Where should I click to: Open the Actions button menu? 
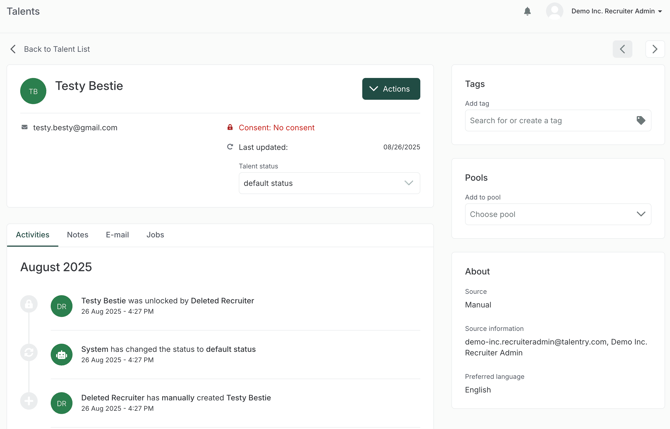[390, 89]
